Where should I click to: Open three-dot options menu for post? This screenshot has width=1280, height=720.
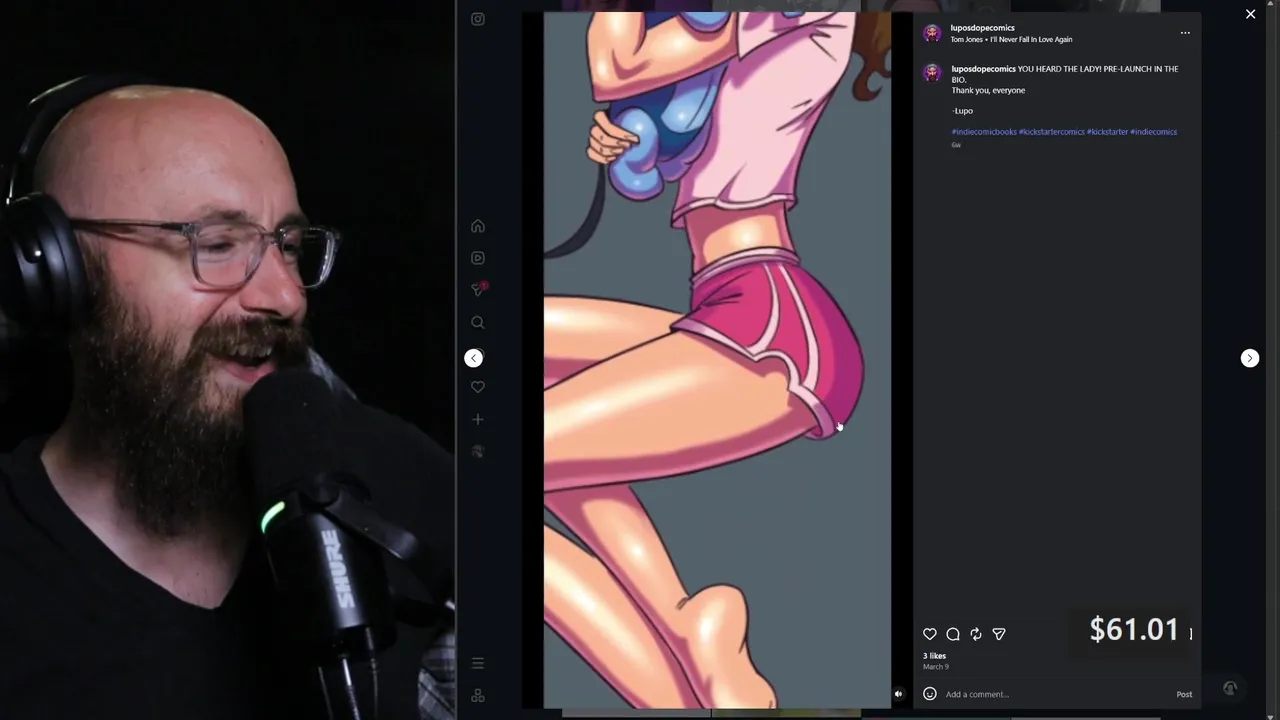click(1185, 33)
